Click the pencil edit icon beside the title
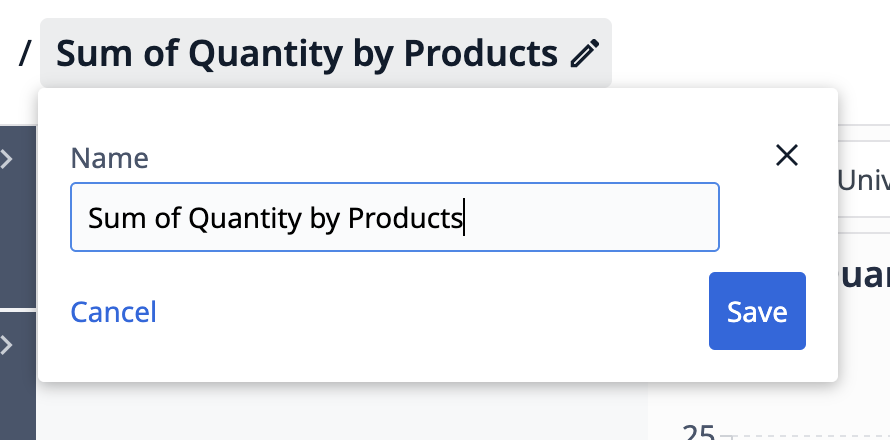Screen dimensions: 890x440 tap(585, 53)
